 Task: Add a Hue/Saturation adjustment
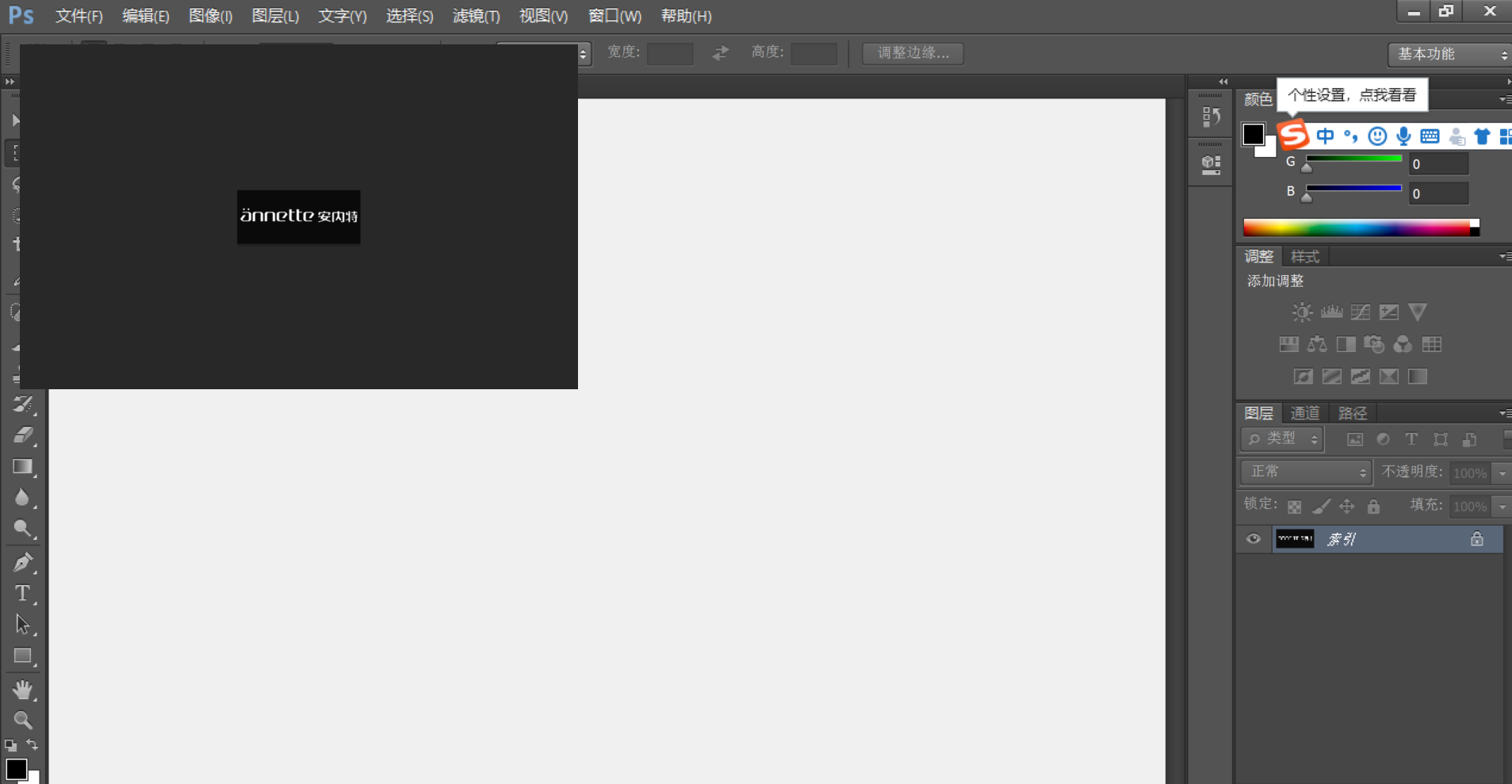[1289, 344]
